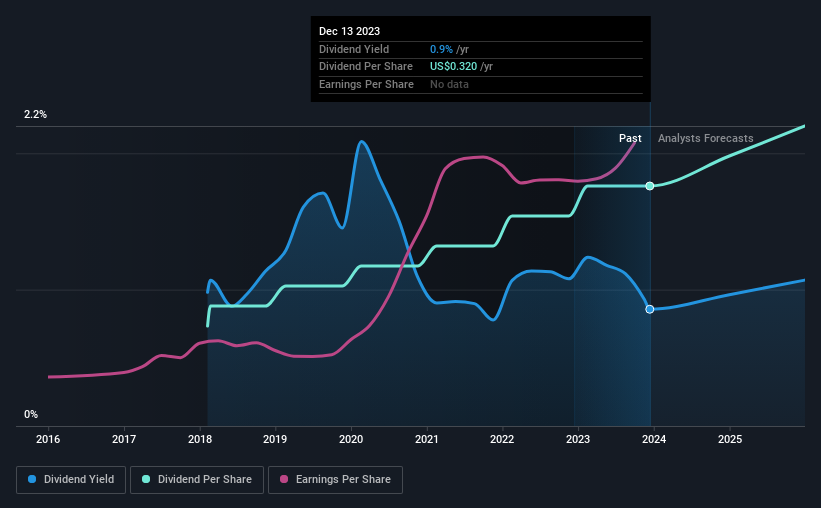821x508 pixels.
Task: Click the 2020 x-axis label
Action: (351, 439)
